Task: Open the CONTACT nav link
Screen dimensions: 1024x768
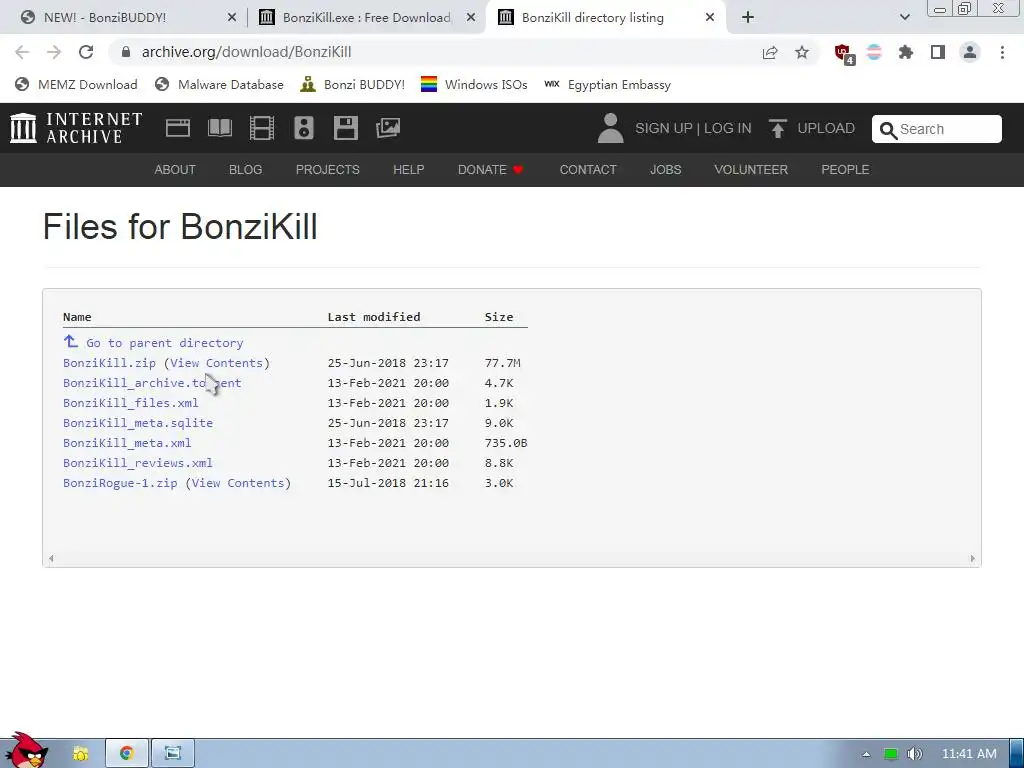Action: 588,170
